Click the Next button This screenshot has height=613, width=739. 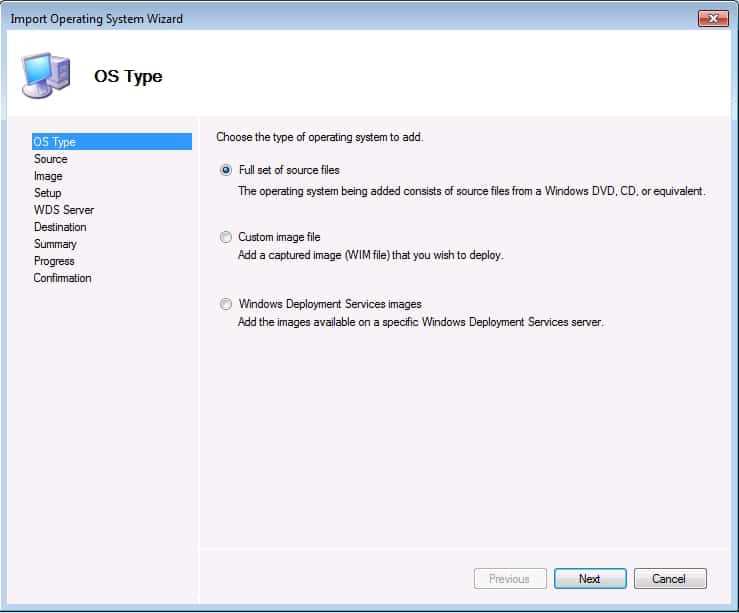coord(590,578)
